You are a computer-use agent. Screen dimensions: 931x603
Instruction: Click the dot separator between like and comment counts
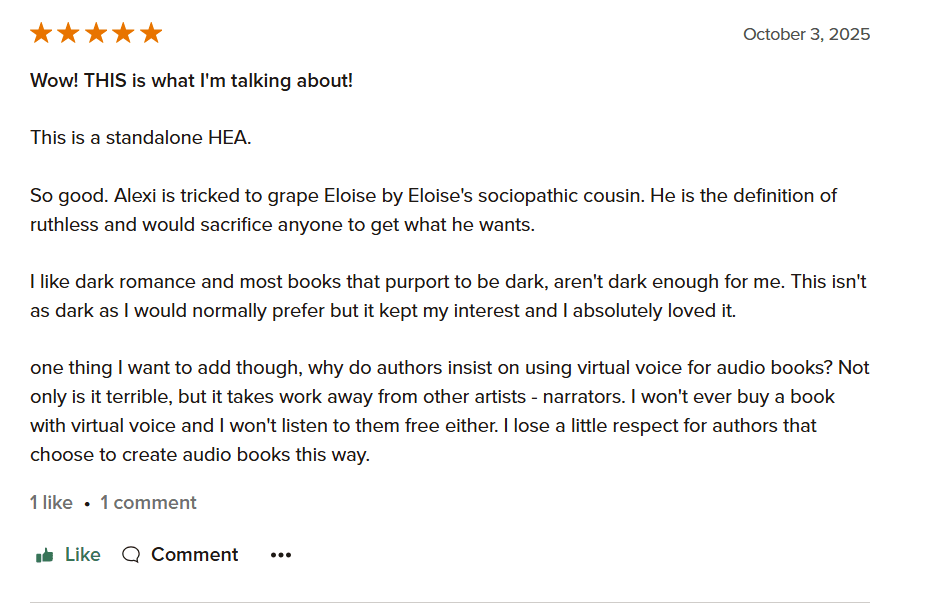(x=87, y=504)
